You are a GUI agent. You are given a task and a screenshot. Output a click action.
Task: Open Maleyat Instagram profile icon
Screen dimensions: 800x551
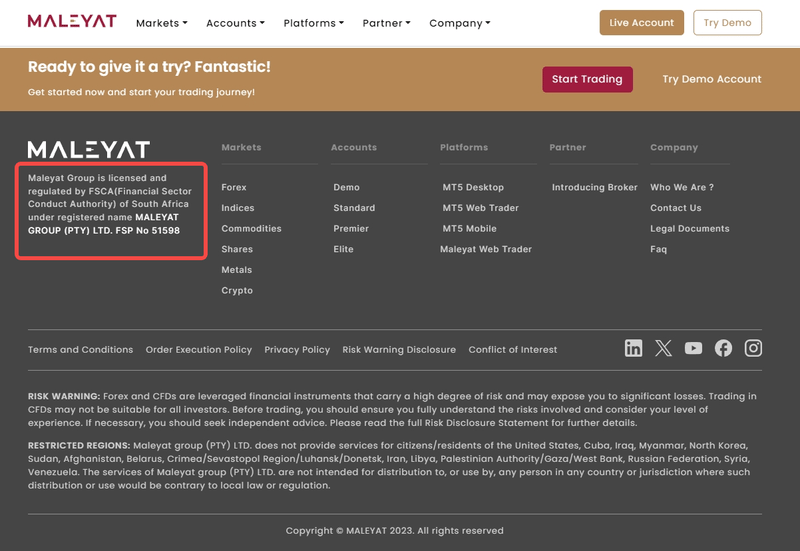coord(753,348)
